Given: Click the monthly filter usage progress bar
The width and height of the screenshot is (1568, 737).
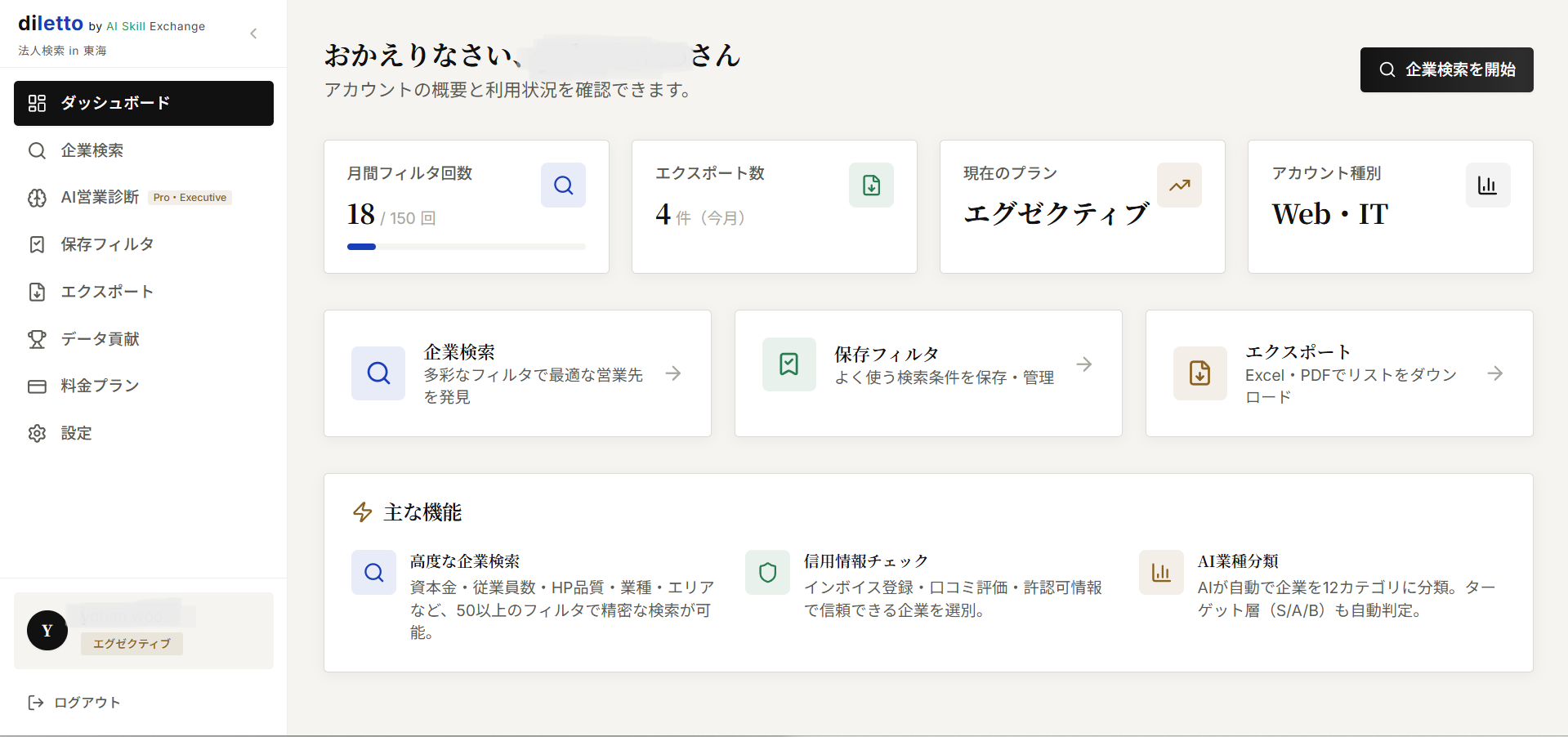Looking at the screenshot, I should [467, 247].
